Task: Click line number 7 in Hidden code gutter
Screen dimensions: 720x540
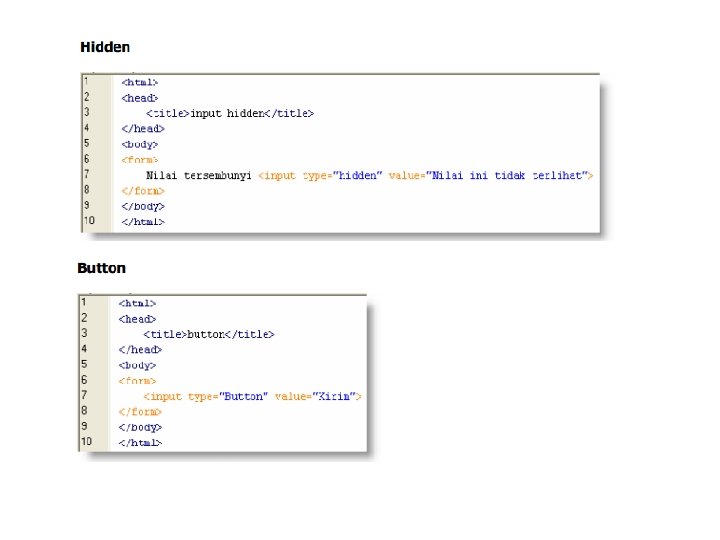Action: (x=86, y=174)
